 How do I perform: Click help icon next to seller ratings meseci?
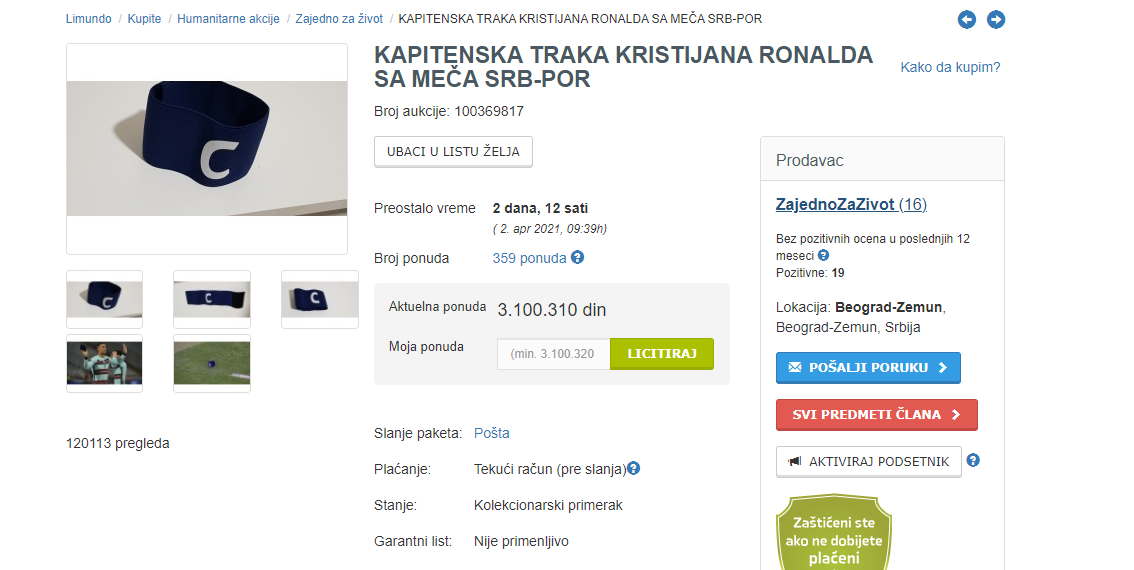tap(823, 255)
